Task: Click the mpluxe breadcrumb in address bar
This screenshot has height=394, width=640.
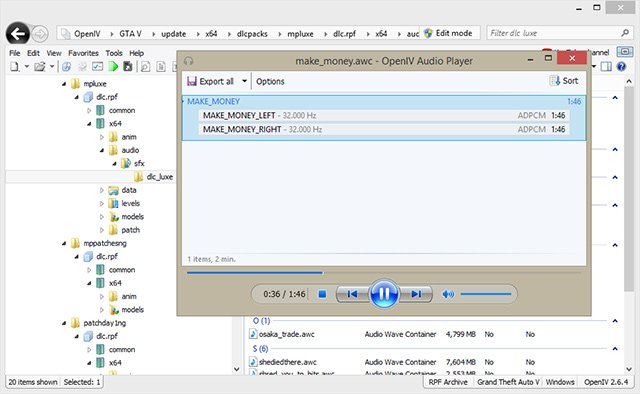Action: (x=300, y=34)
